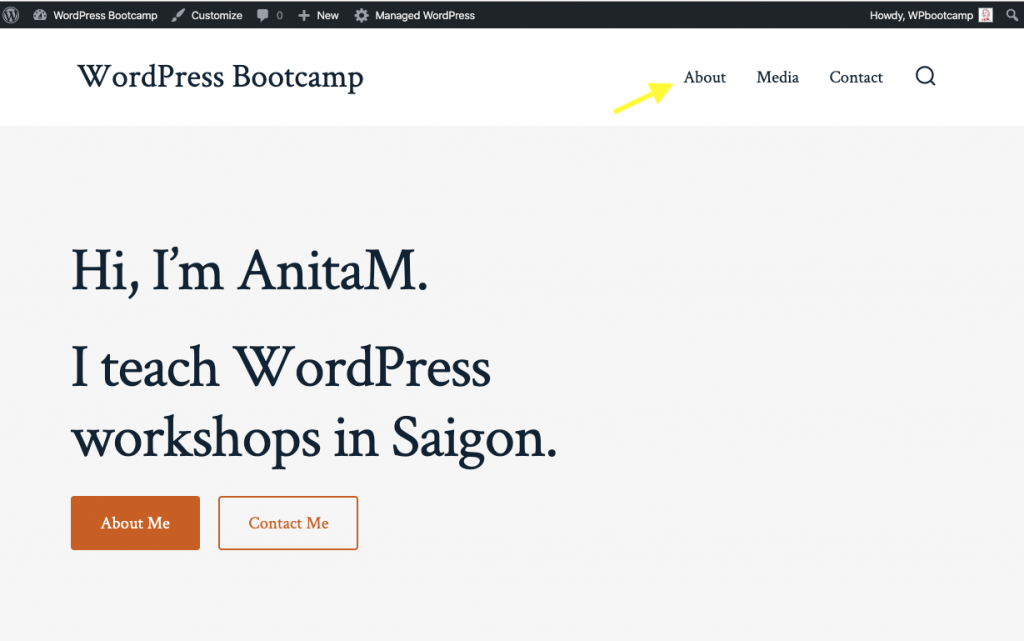Viewport: 1024px width, 641px height.
Task: Go to the Contact page
Action: pyautogui.click(x=856, y=77)
